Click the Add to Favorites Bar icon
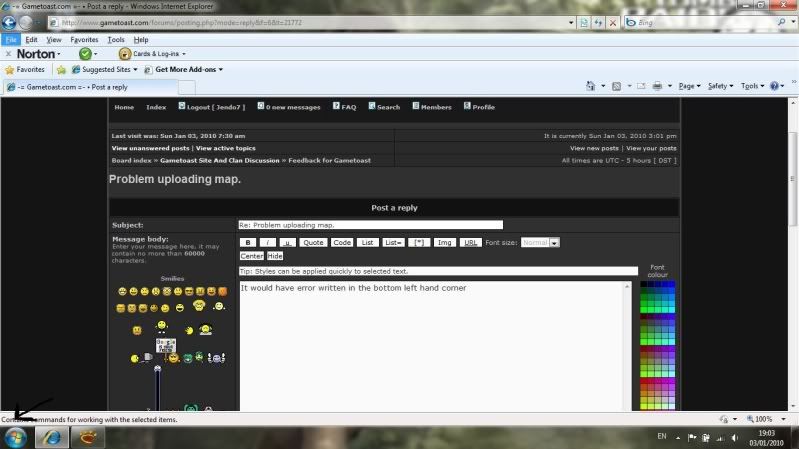This screenshot has height=449, width=799. click(x=61, y=70)
